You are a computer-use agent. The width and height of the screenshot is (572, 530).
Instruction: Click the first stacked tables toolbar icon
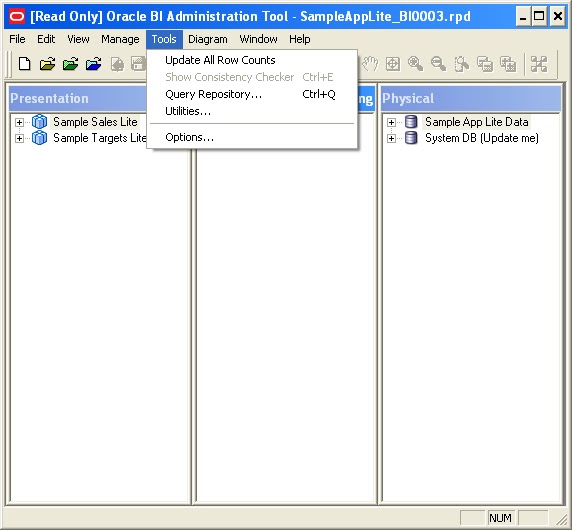click(x=485, y=64)
